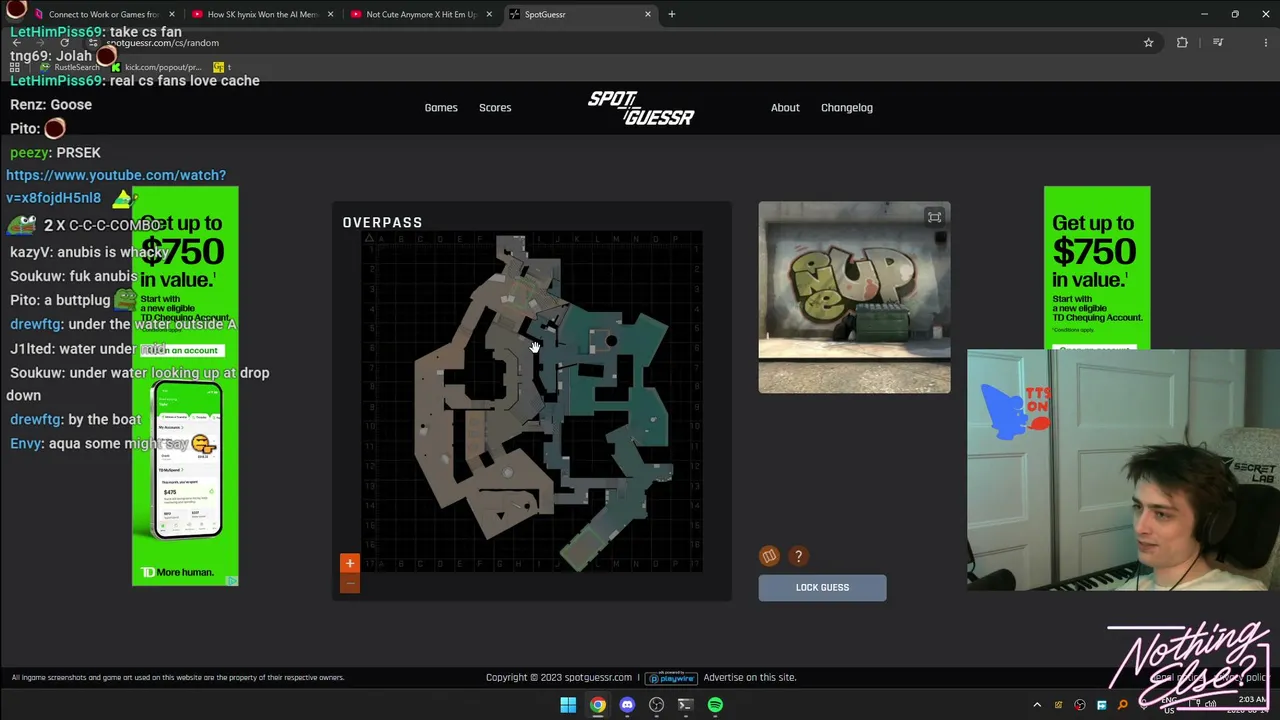1280x720 pixels.
Task: Open Discord from the taskbar
Action: [627, 705]
